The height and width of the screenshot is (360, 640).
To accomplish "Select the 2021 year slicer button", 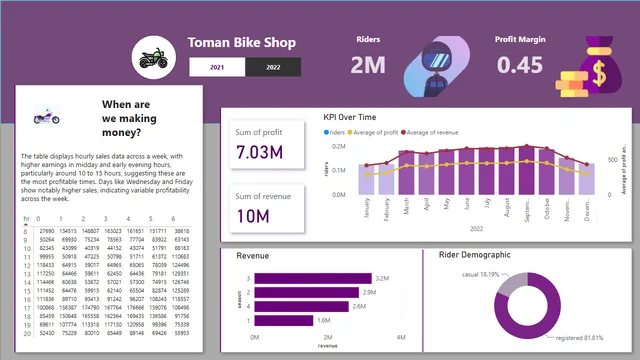I will (x=217, y=67).
